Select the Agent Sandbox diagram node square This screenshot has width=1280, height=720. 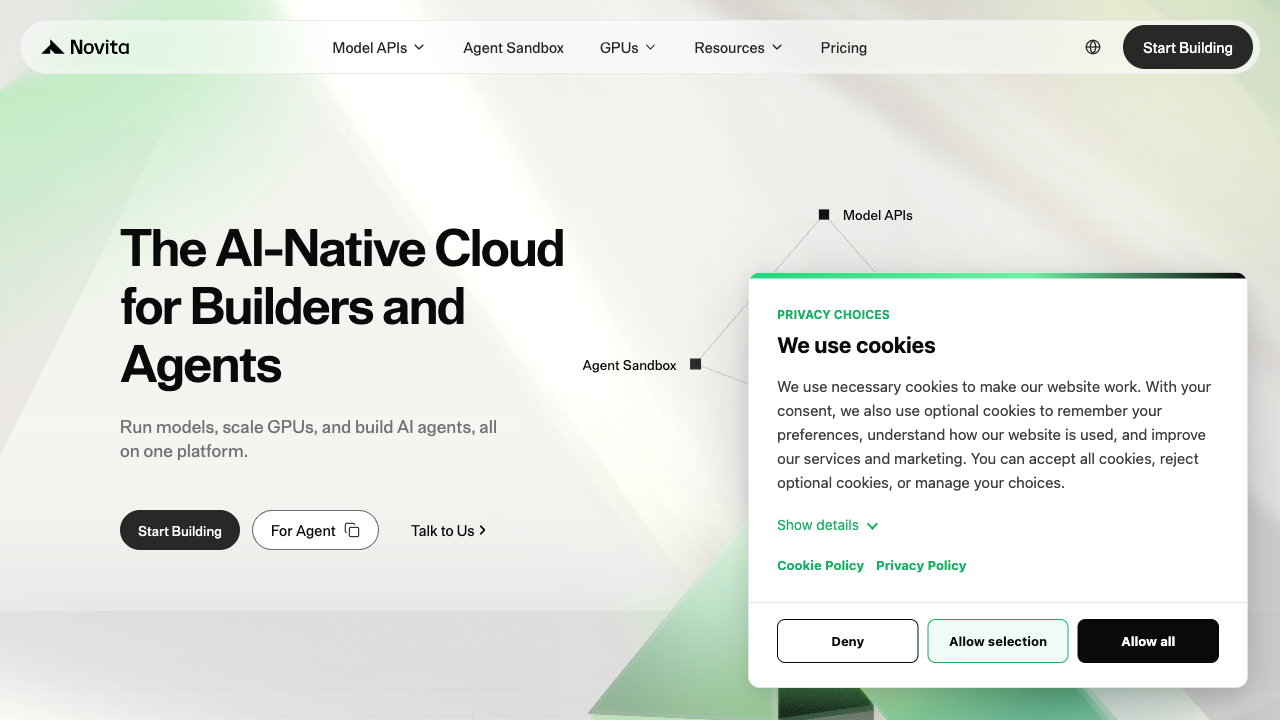[x=695, y=364]
